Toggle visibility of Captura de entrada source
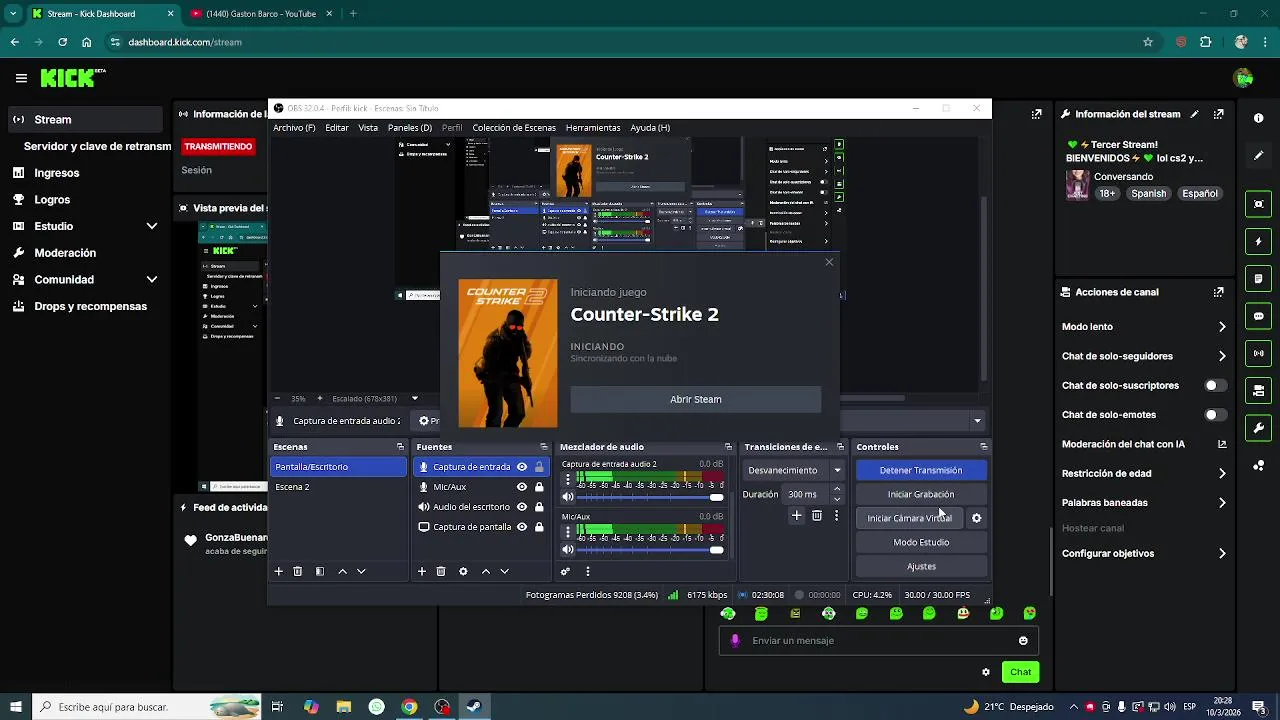Screen dimensions: 1280x720 click(522, 467)
